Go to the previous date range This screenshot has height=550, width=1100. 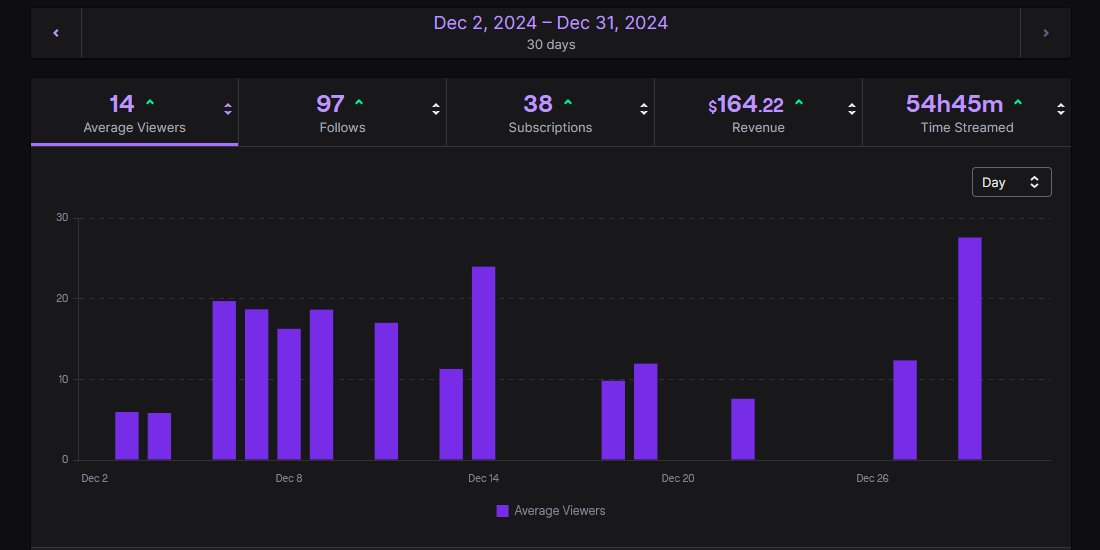tap(56, 33)
